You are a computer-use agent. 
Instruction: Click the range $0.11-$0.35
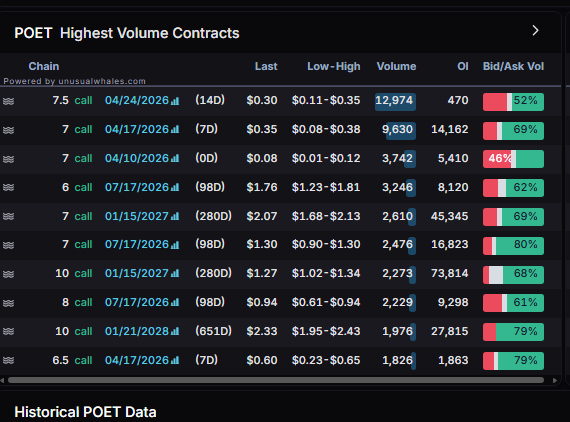(x=326, y=100)
